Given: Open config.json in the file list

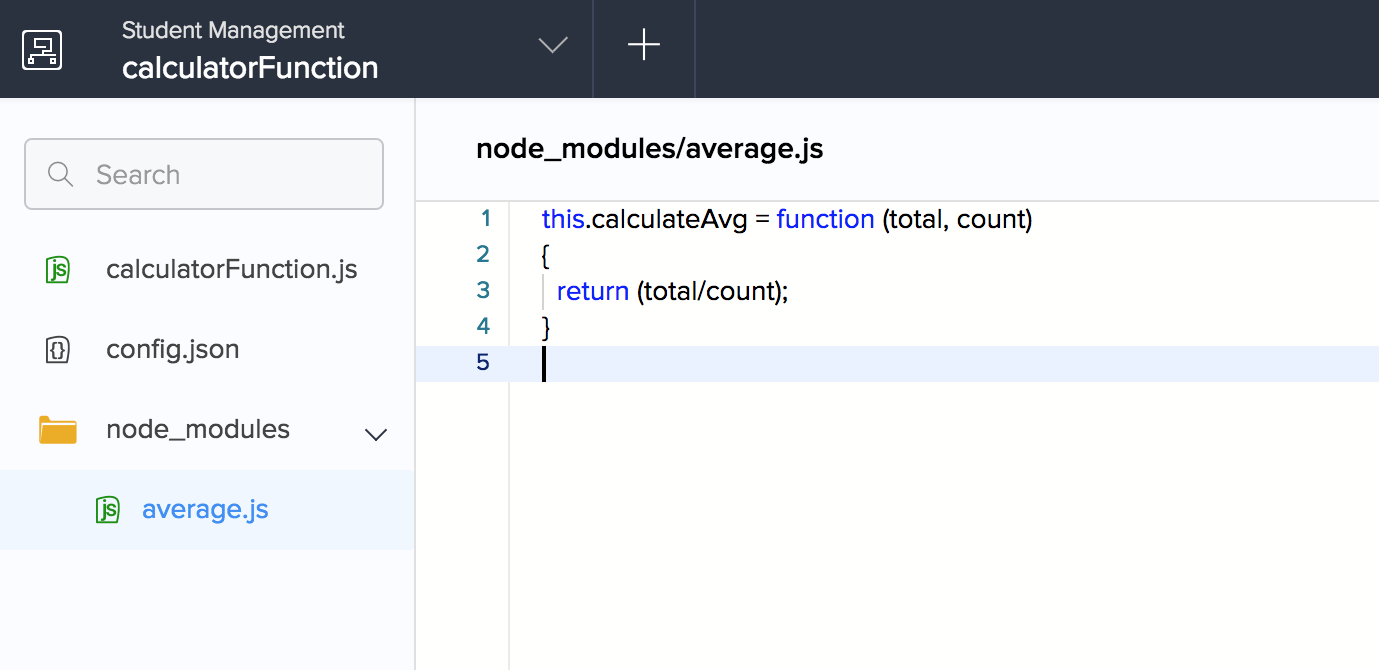Looking at the screenshot, I should [172, 350].
